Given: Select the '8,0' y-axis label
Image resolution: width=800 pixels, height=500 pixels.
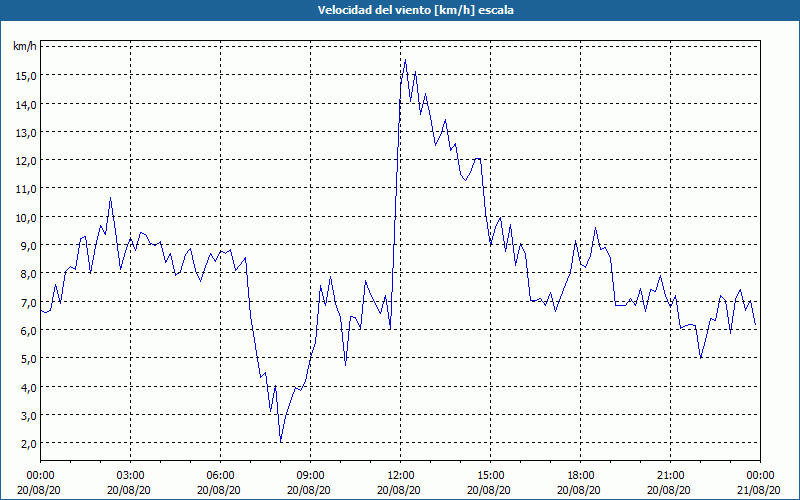Looking at the screenshot, I should coord(29,273).
